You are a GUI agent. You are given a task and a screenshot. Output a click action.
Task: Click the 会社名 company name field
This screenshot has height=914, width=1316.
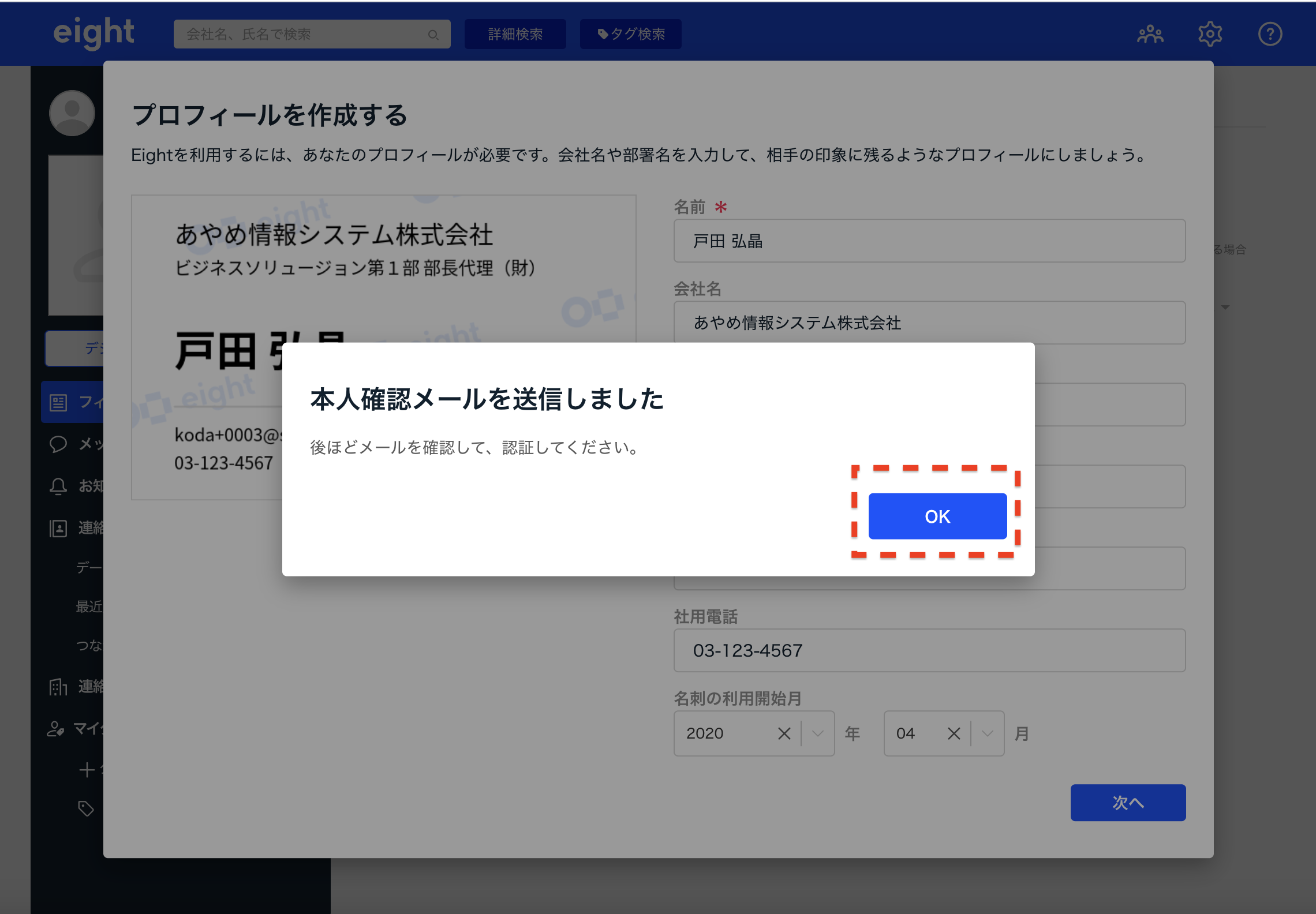(929, 323)
